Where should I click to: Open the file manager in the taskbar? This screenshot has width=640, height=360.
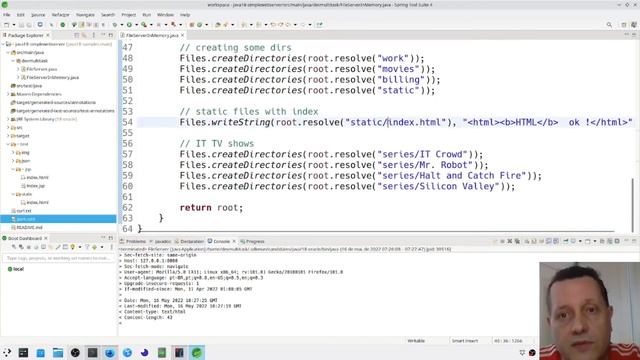coord(58,353)
